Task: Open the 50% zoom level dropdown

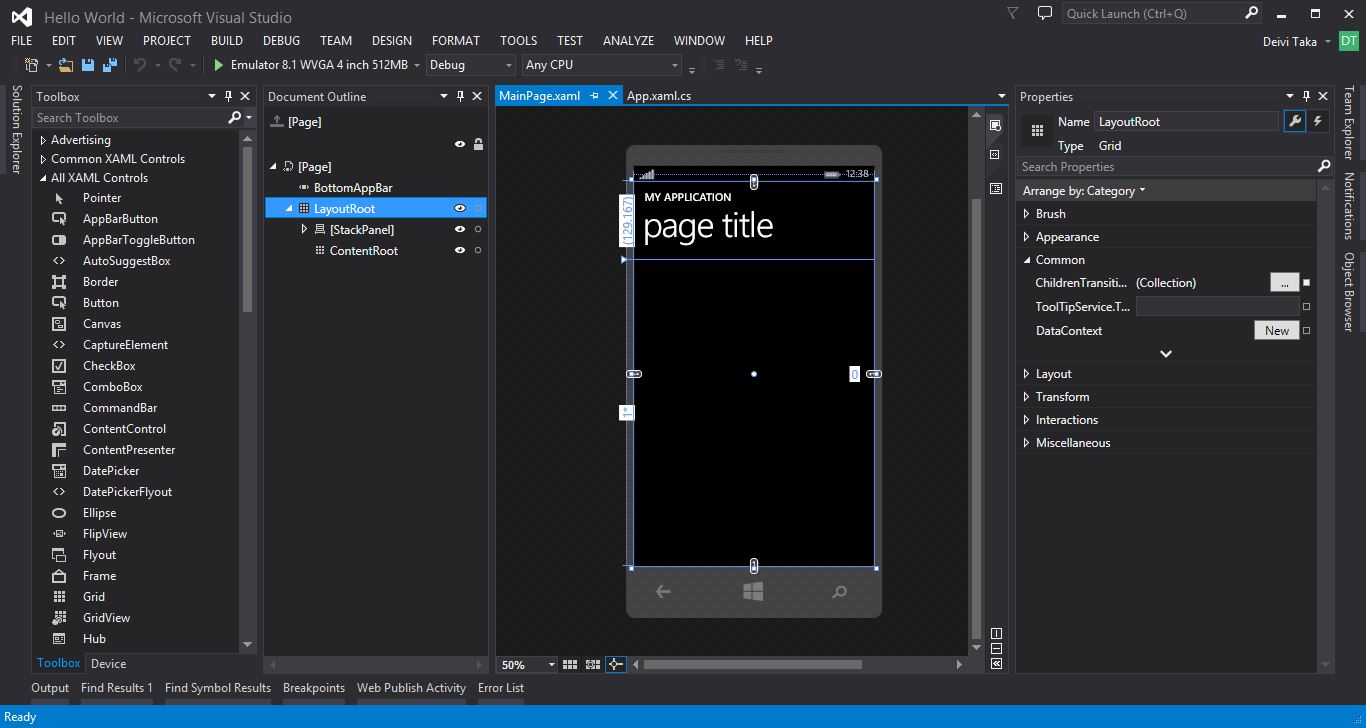Action: click(x=551, y=665)
